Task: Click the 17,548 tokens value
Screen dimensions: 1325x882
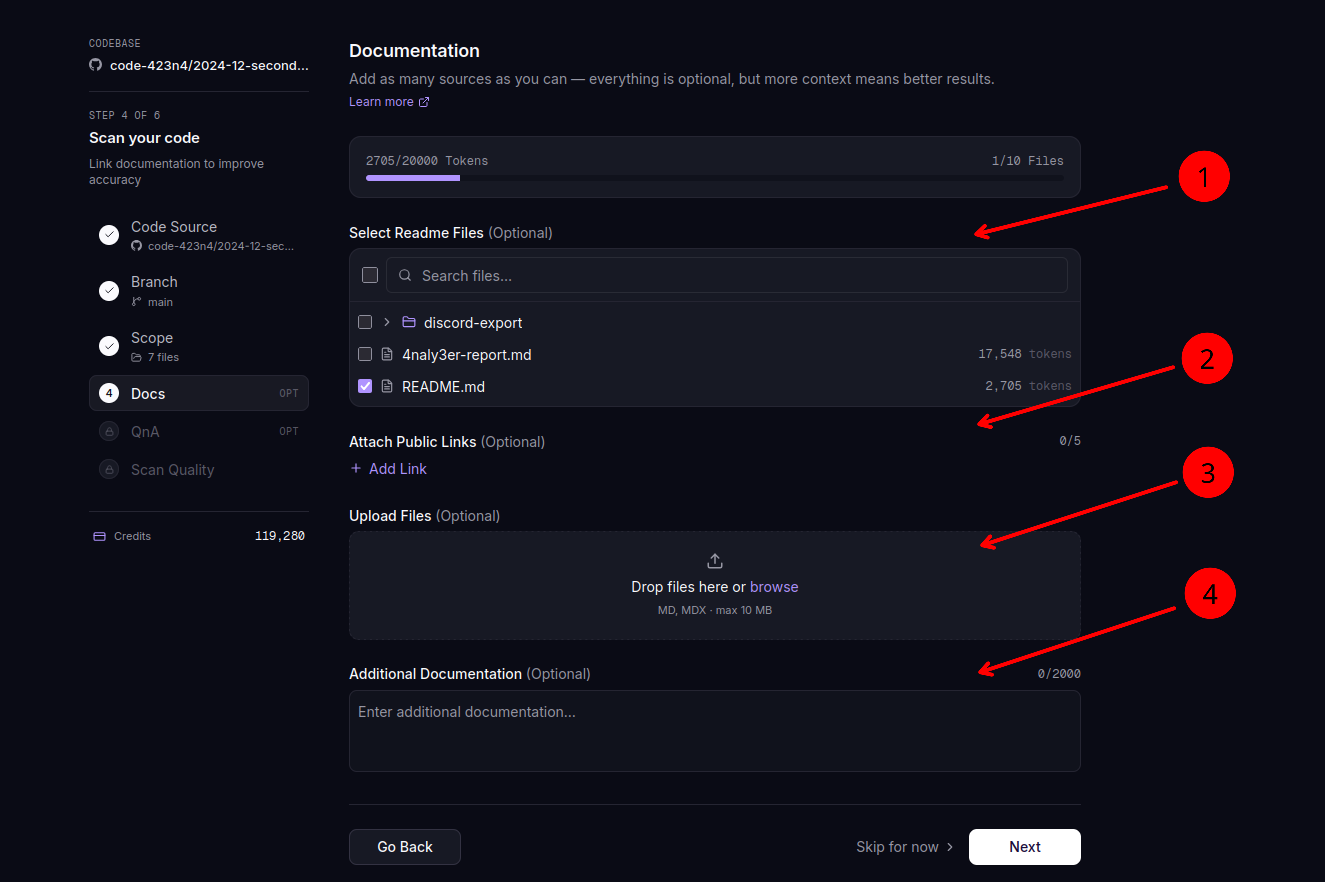Action: [x=1025, y=354]
